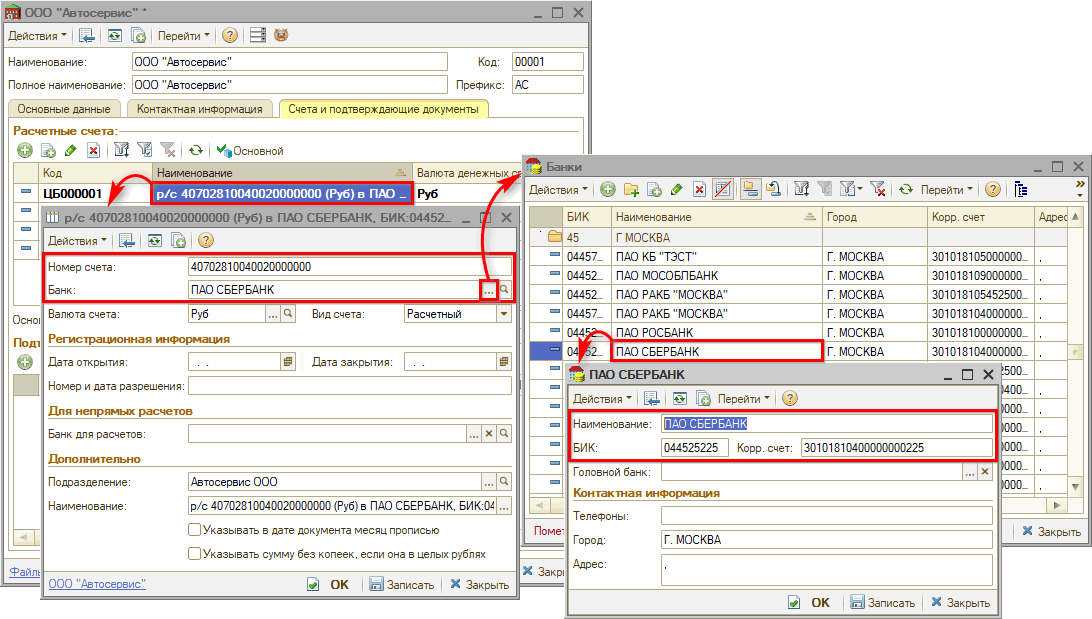
Task: Click Записать in the ПАО СБЕРБАНК window
Action: (x=883, y=602)
